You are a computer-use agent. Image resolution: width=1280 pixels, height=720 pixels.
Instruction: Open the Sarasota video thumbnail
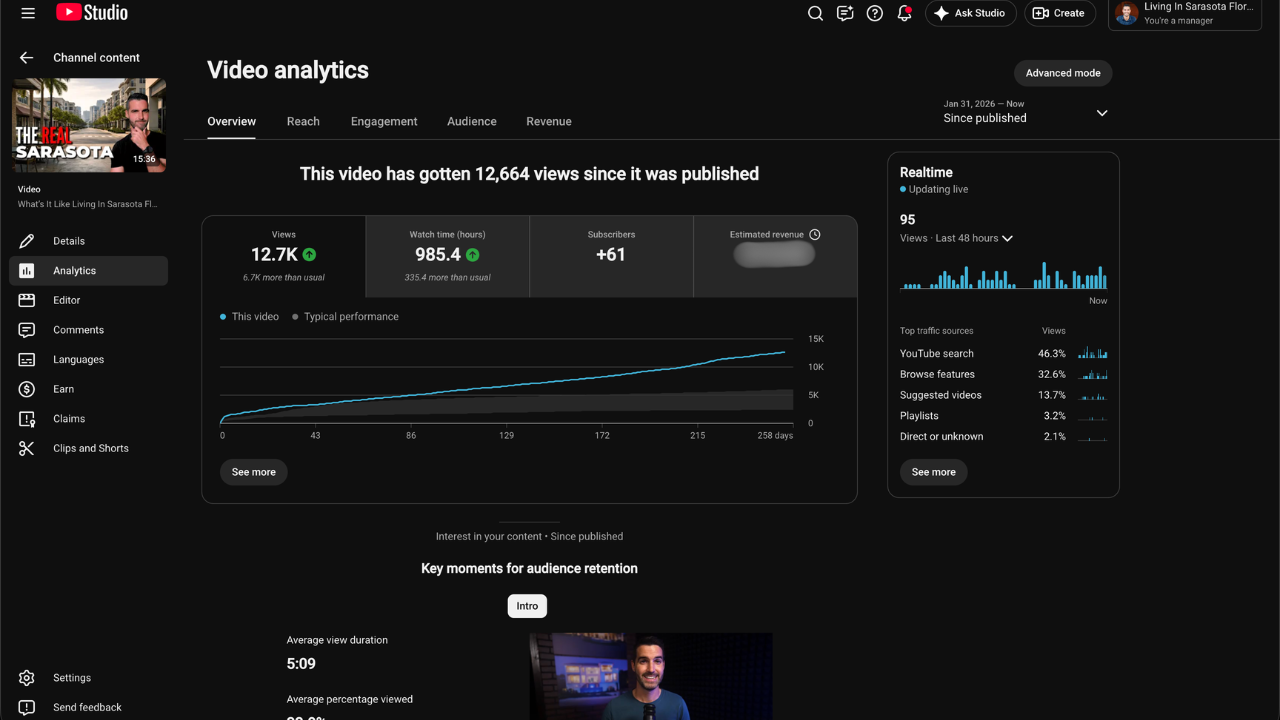(x=89, y=125)
